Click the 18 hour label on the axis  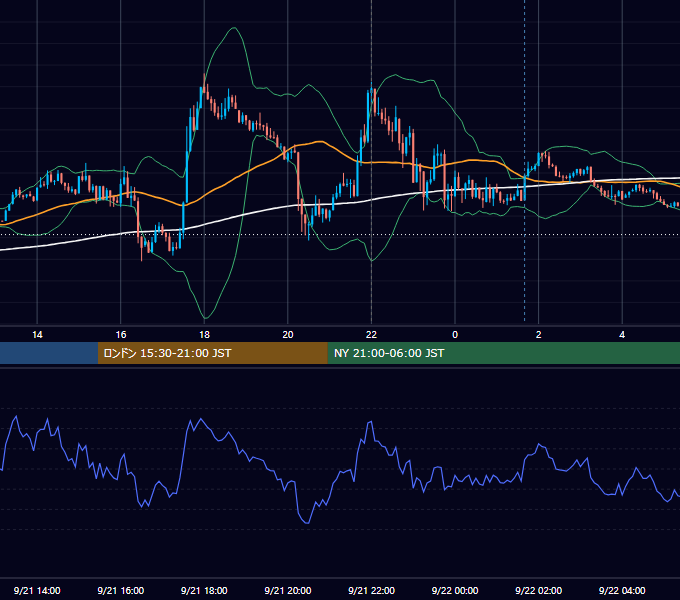click(x=204, y=335)
